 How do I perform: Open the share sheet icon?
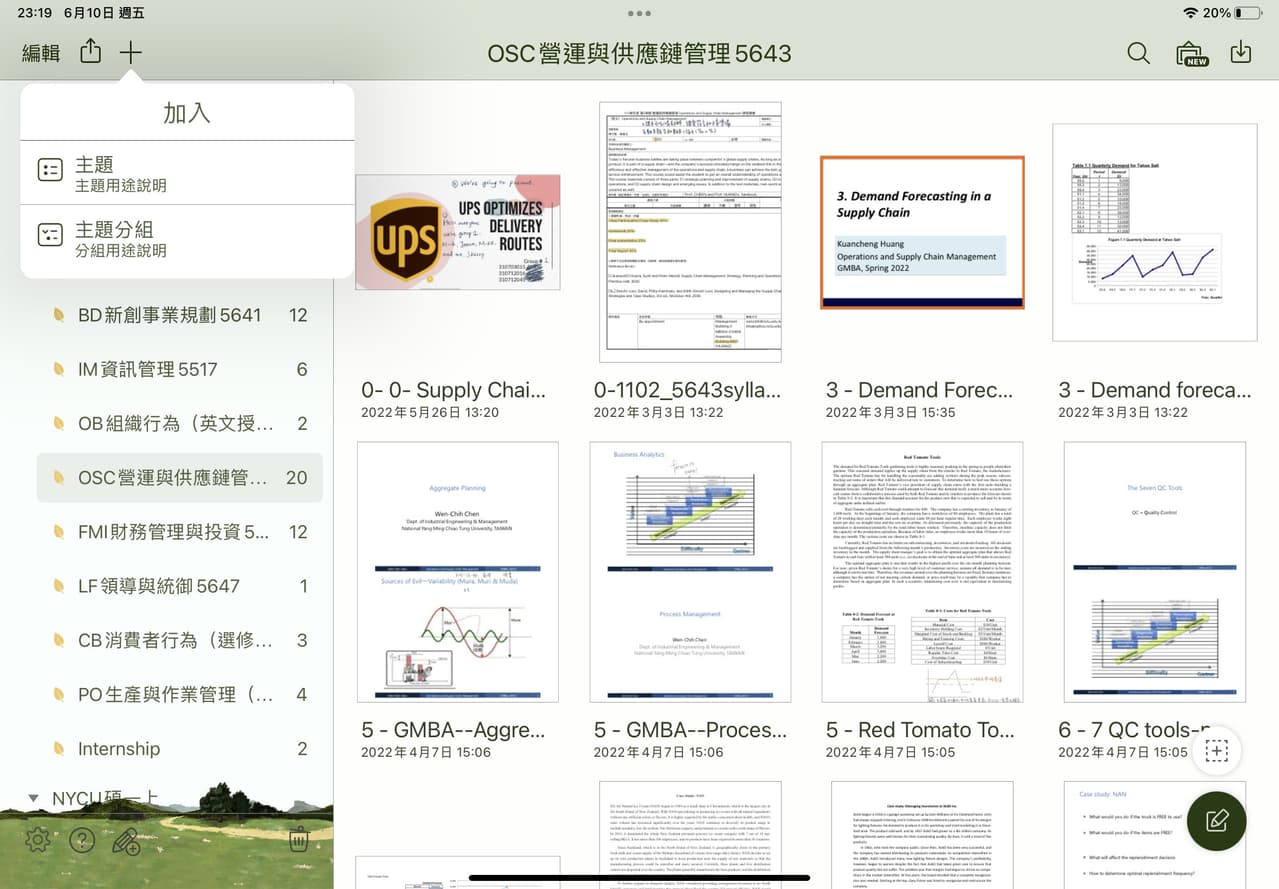[x=90, y=52]
